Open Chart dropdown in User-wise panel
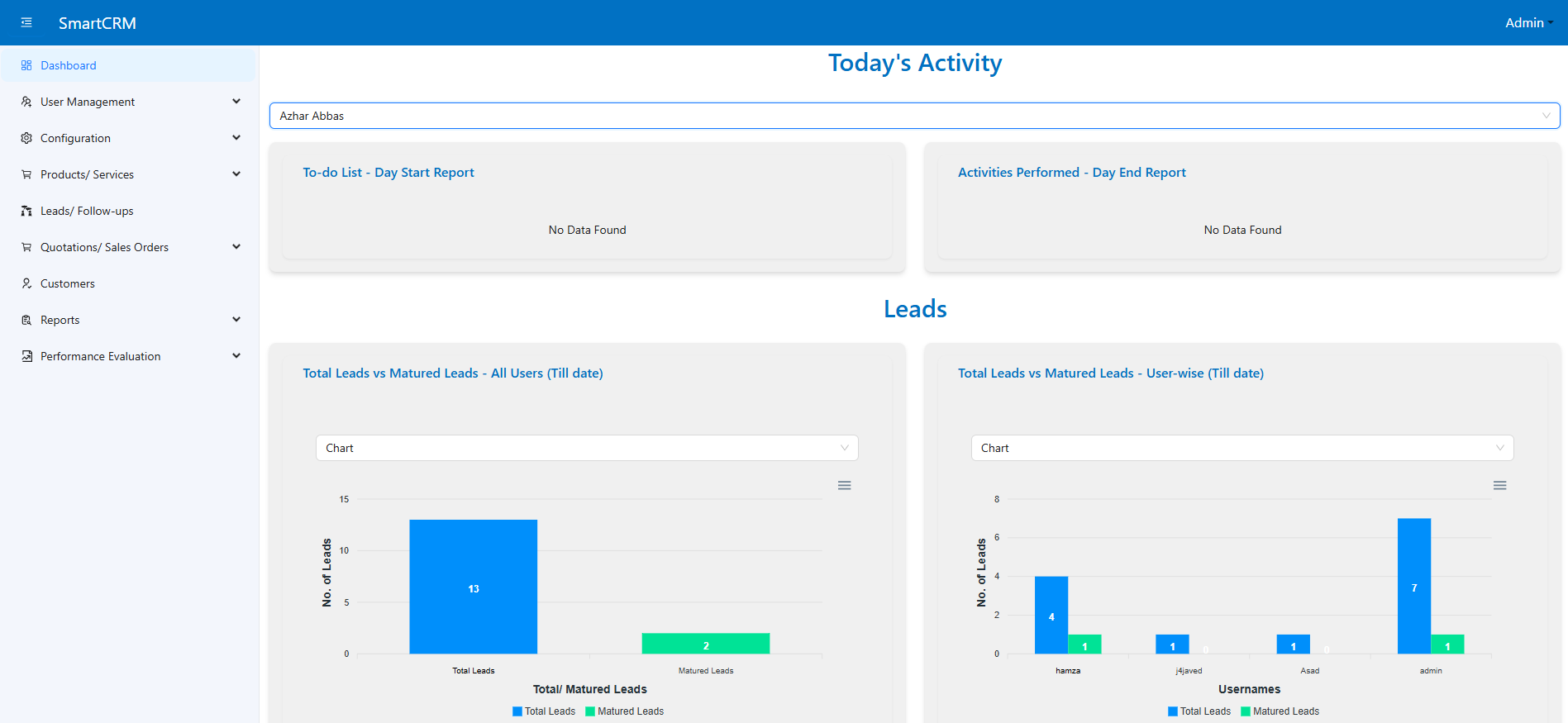The image size is (1568, 723). click(1242, 448)
